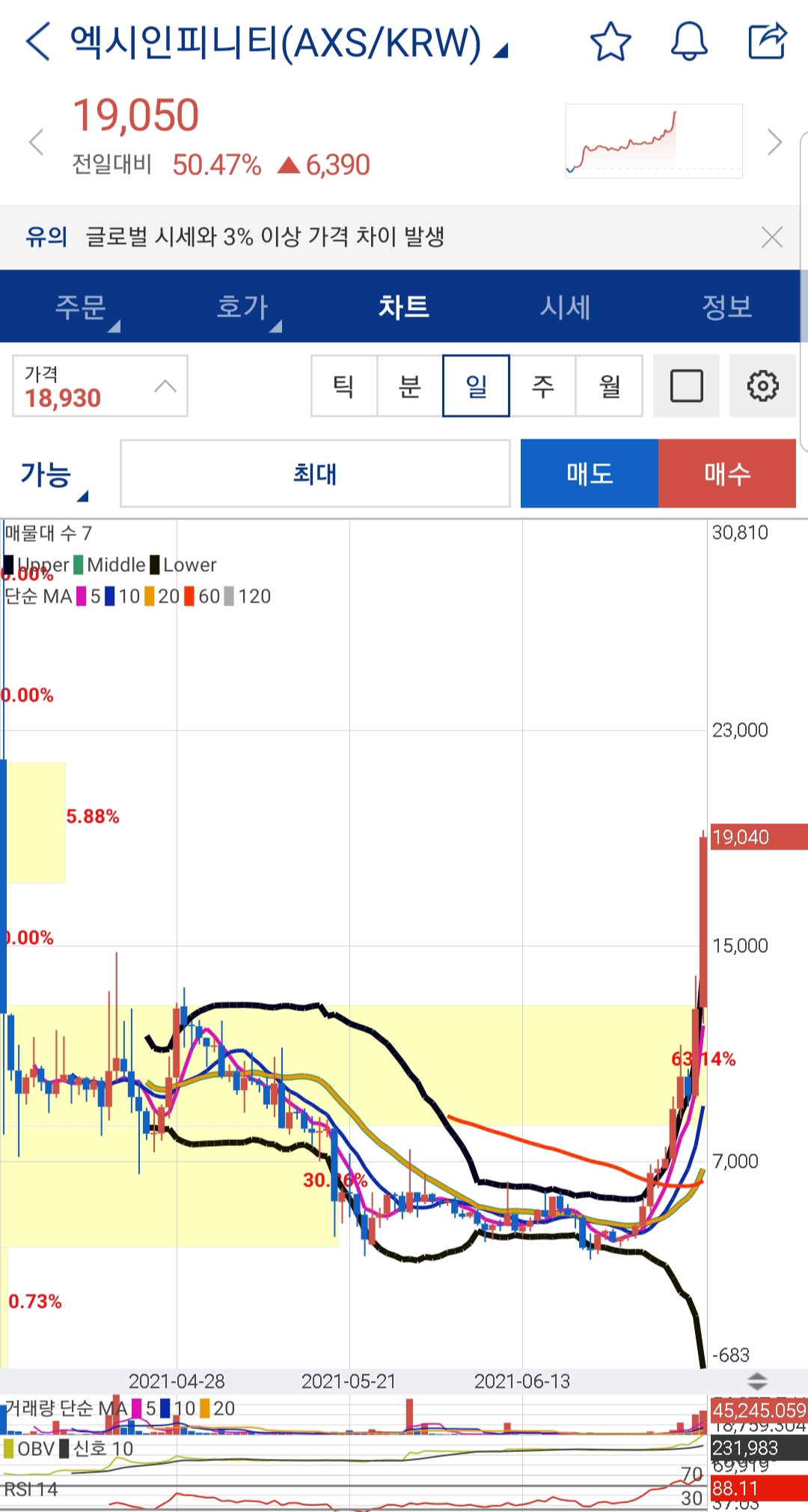This screenshot has height=1512, width=808.
Task: Go back with the left arrow icon
Action: coord(37,41)
